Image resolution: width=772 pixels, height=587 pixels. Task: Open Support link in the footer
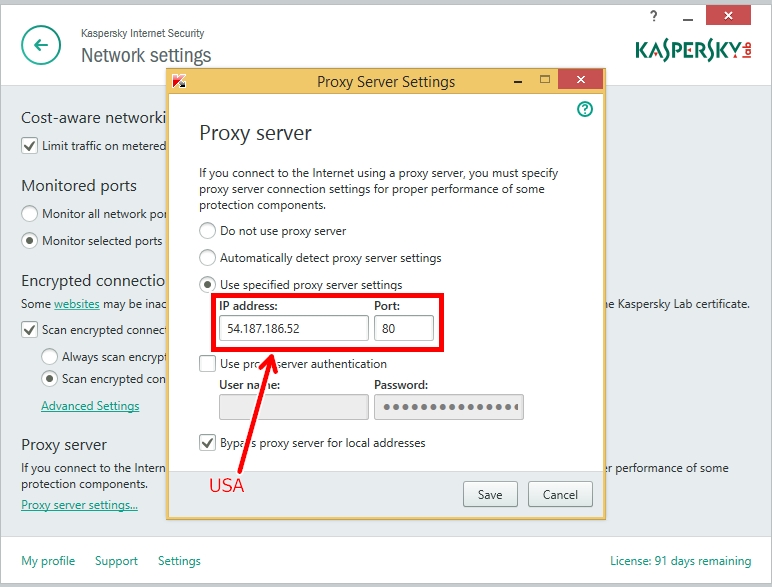click(x=116, y=561)
